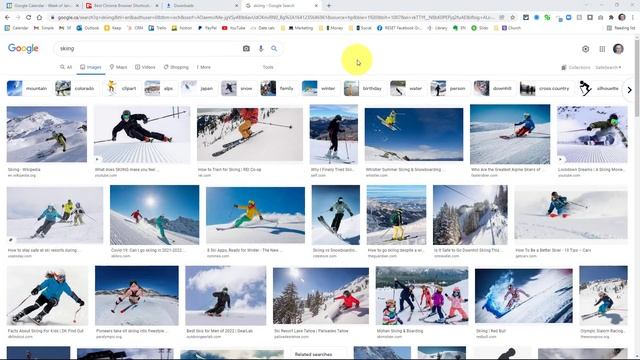Open Ski Resort Lake Tahoe image thumbnail
Screen dimensions: 640x360
coord(321,296)
